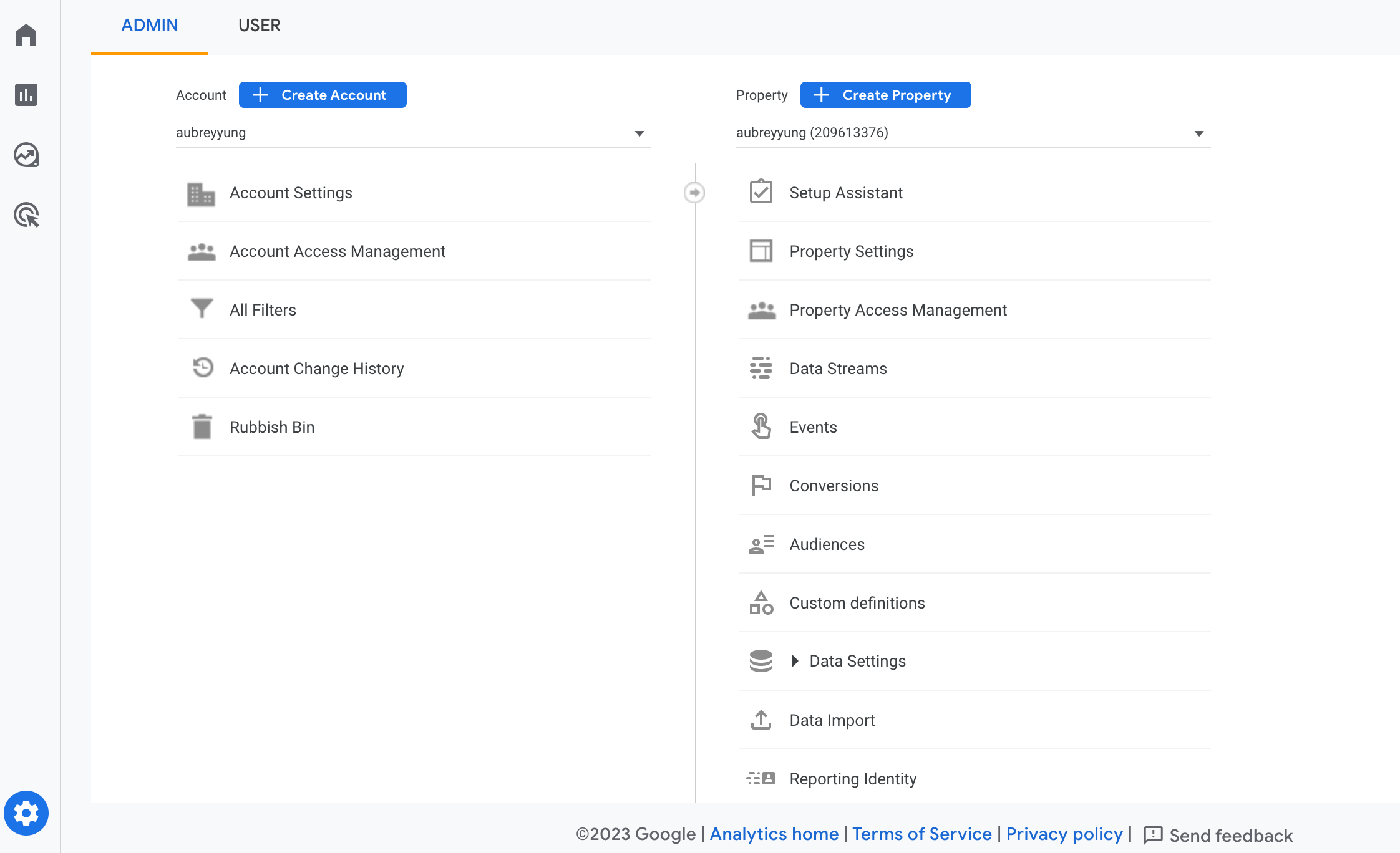Select the ADMIN tab
1400x853 pixels.
(x=150, y=26)
